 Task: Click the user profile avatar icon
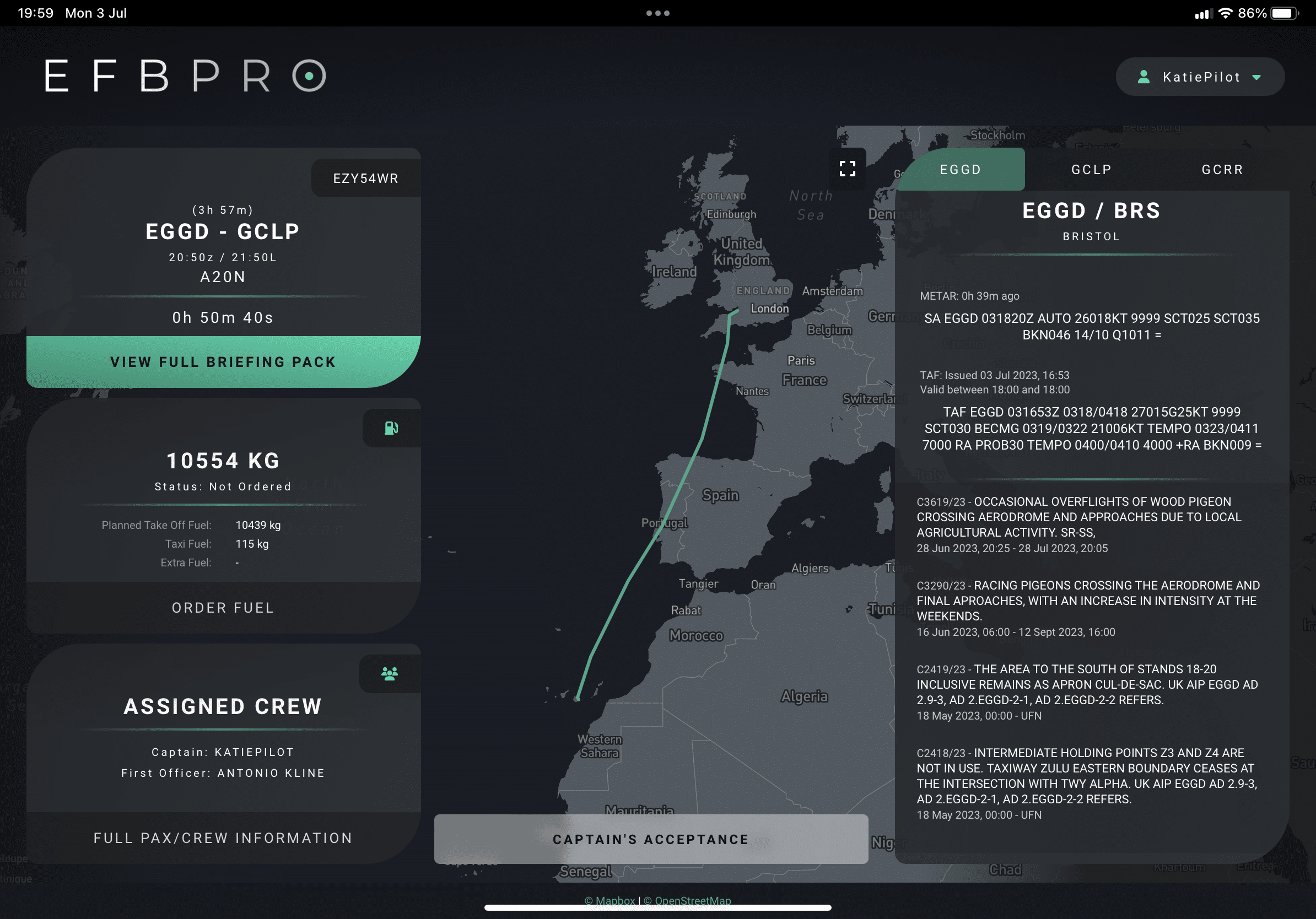coord(1144,77)
